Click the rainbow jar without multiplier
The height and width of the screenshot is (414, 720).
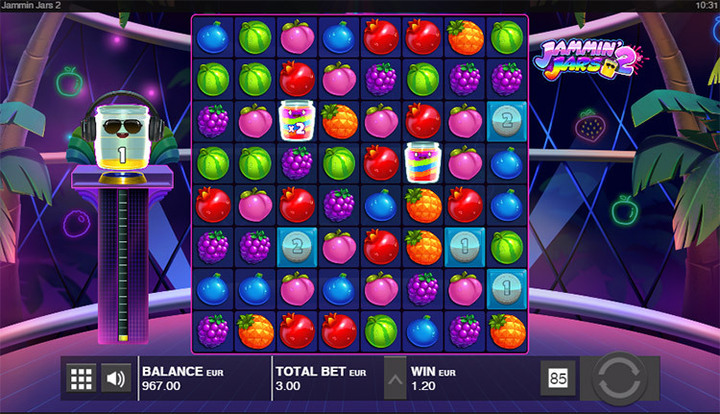click(x=422, y=162)
